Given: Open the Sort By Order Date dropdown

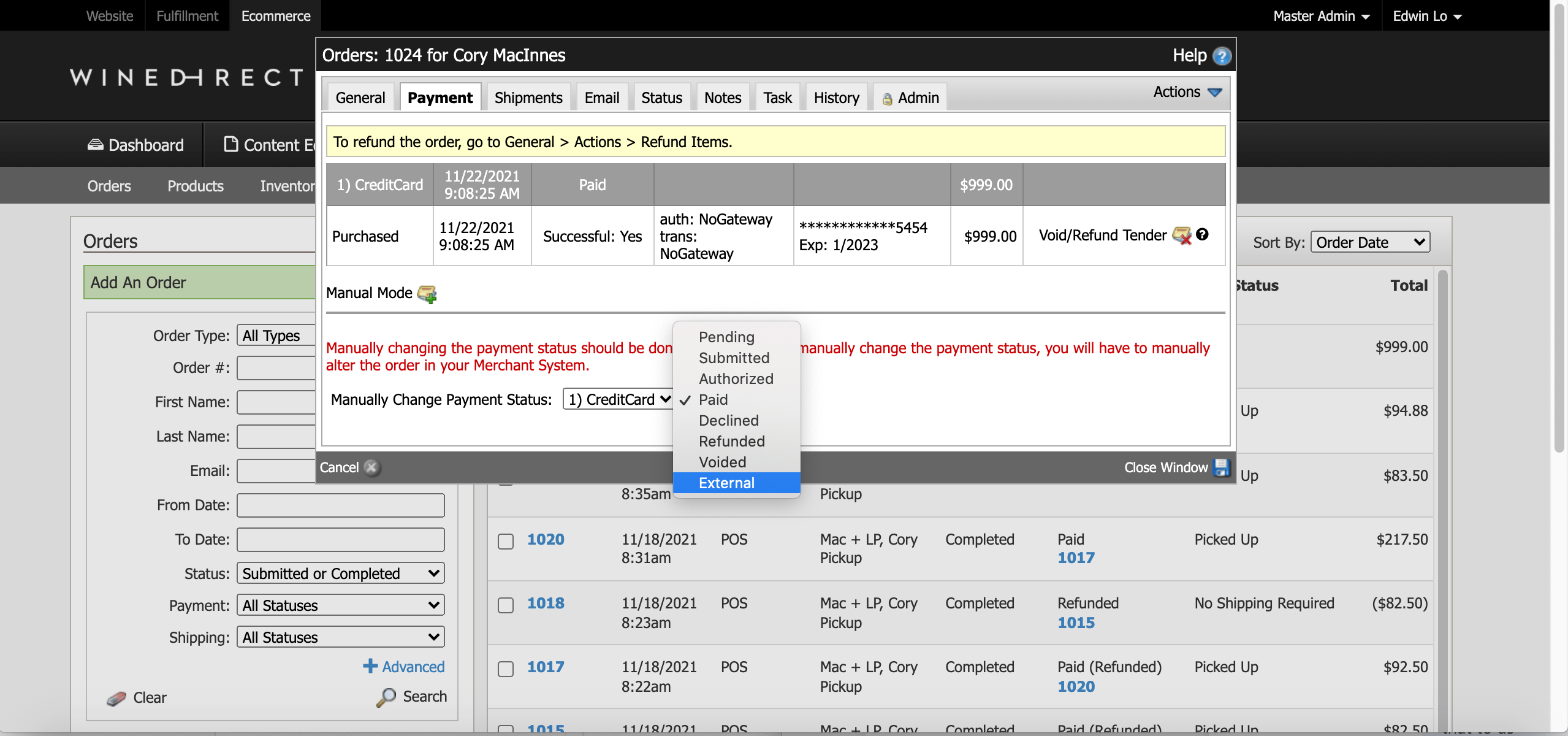Looking at the screenshot, I should coord(1369,242).
